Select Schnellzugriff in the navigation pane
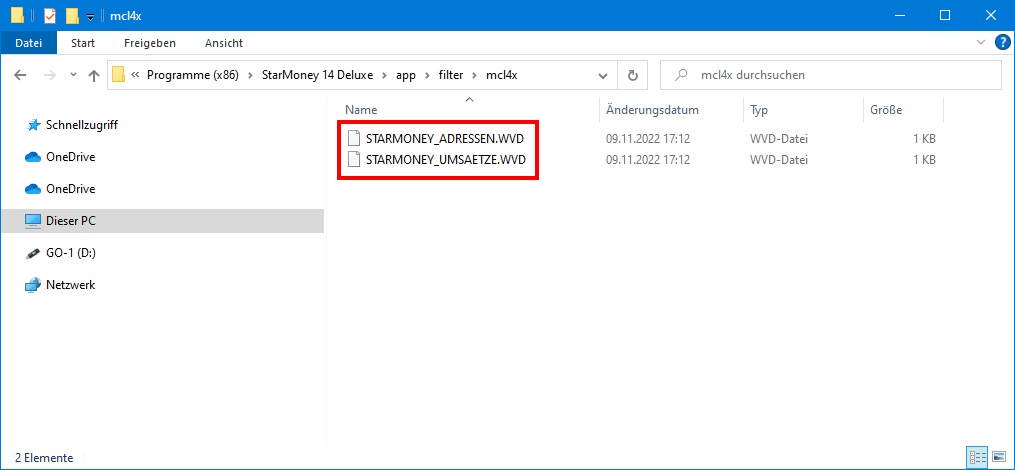The height and width of the screenshot is (470, 1015). coord(82,125)
